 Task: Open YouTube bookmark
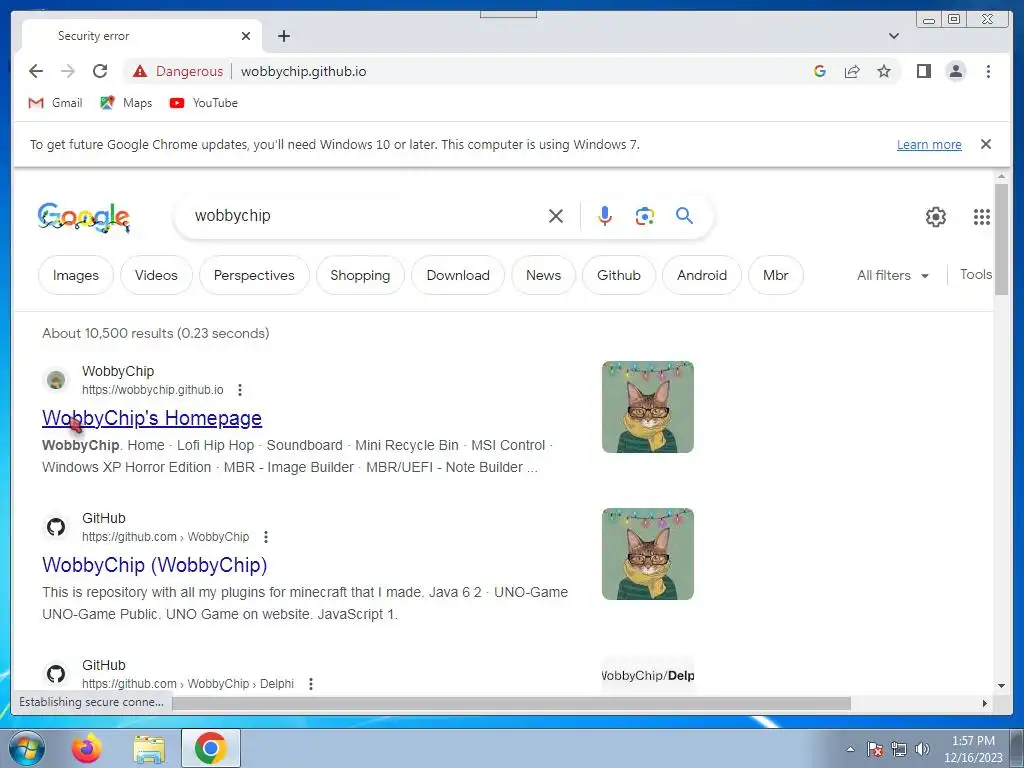coord(203,103)
